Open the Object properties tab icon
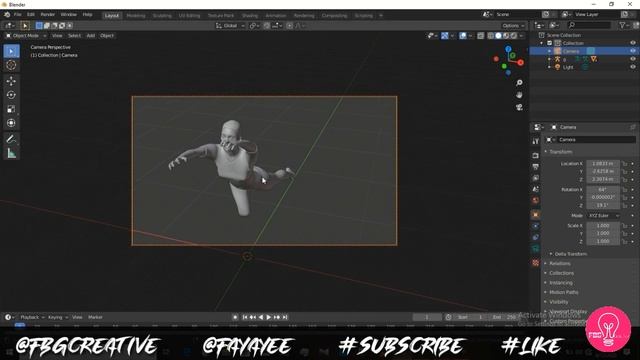Viewport: 640px width, 360px height. 536,215
